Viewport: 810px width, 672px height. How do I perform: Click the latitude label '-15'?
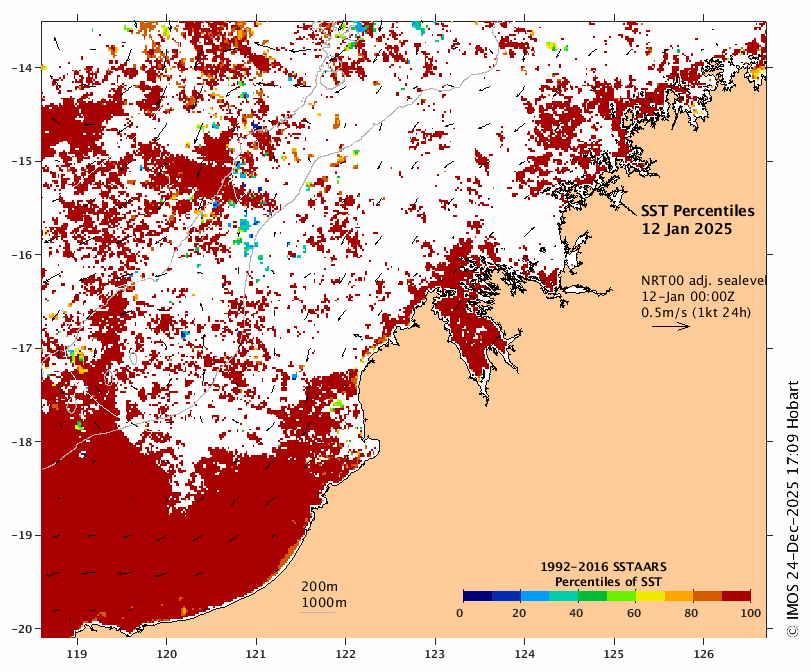(22, 161)
